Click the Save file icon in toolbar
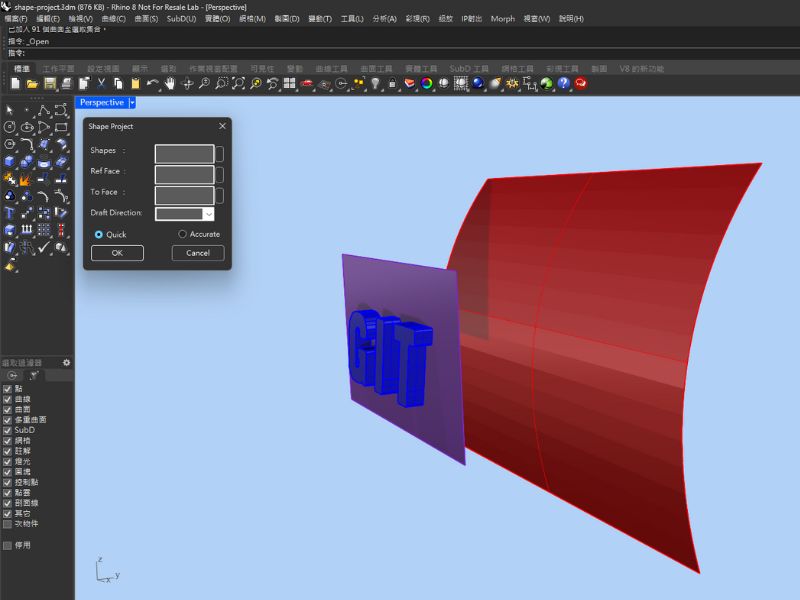Viewport: 800px width, 600px height. (49, 83)
